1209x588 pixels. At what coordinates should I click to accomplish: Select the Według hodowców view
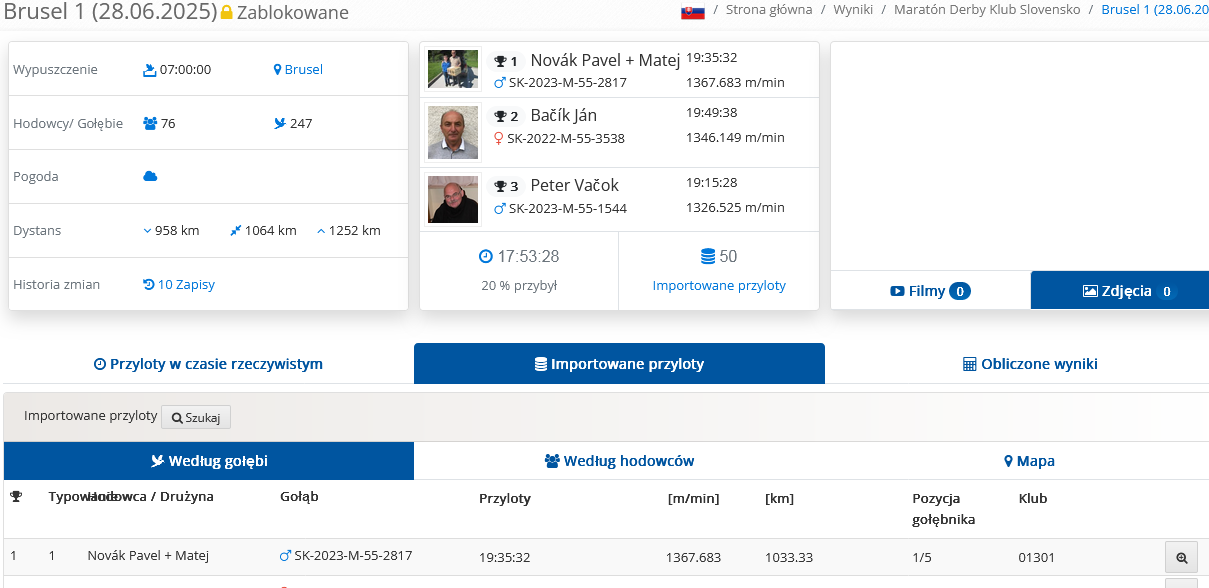[619, 461]
